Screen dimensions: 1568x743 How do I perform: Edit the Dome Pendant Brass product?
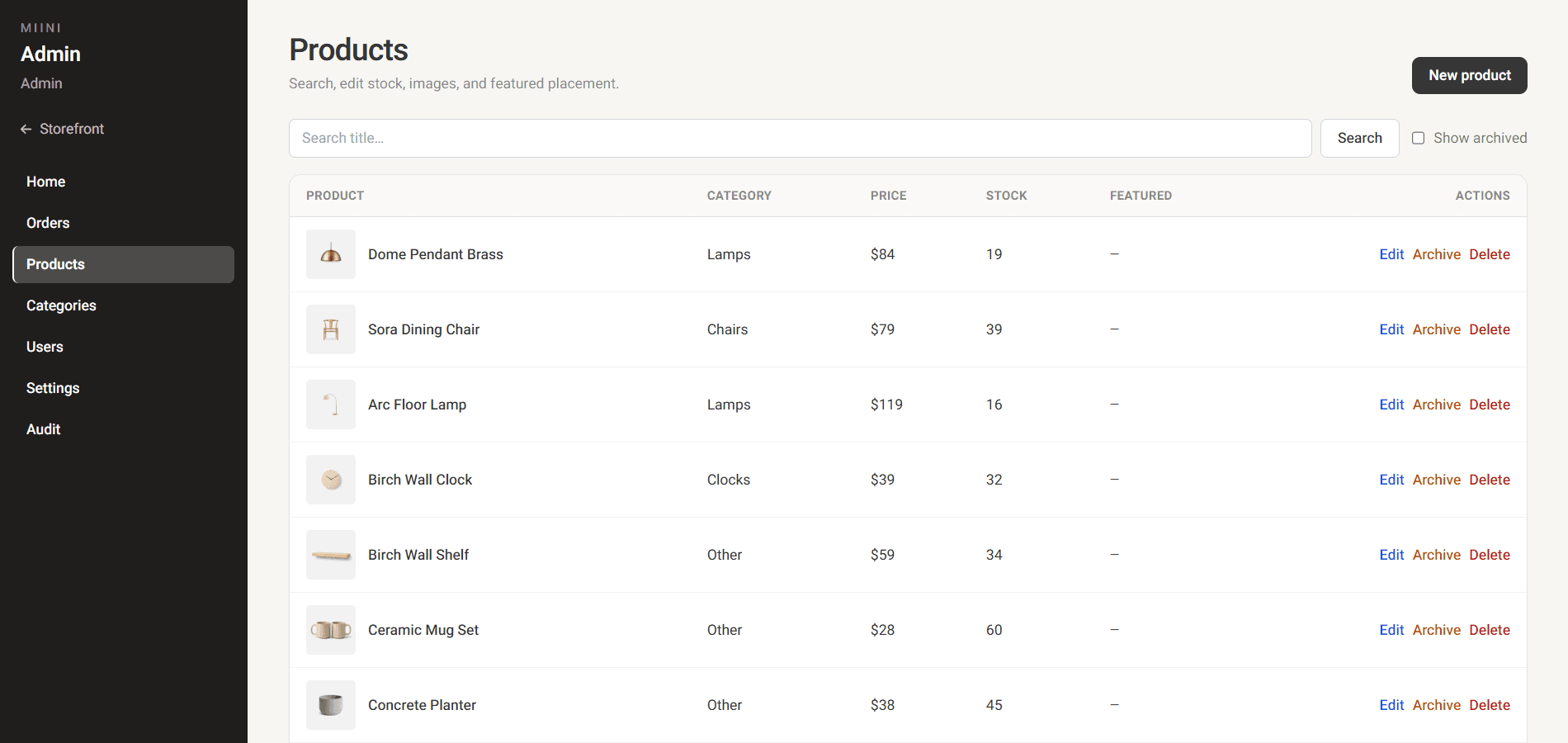point(1391,254)
